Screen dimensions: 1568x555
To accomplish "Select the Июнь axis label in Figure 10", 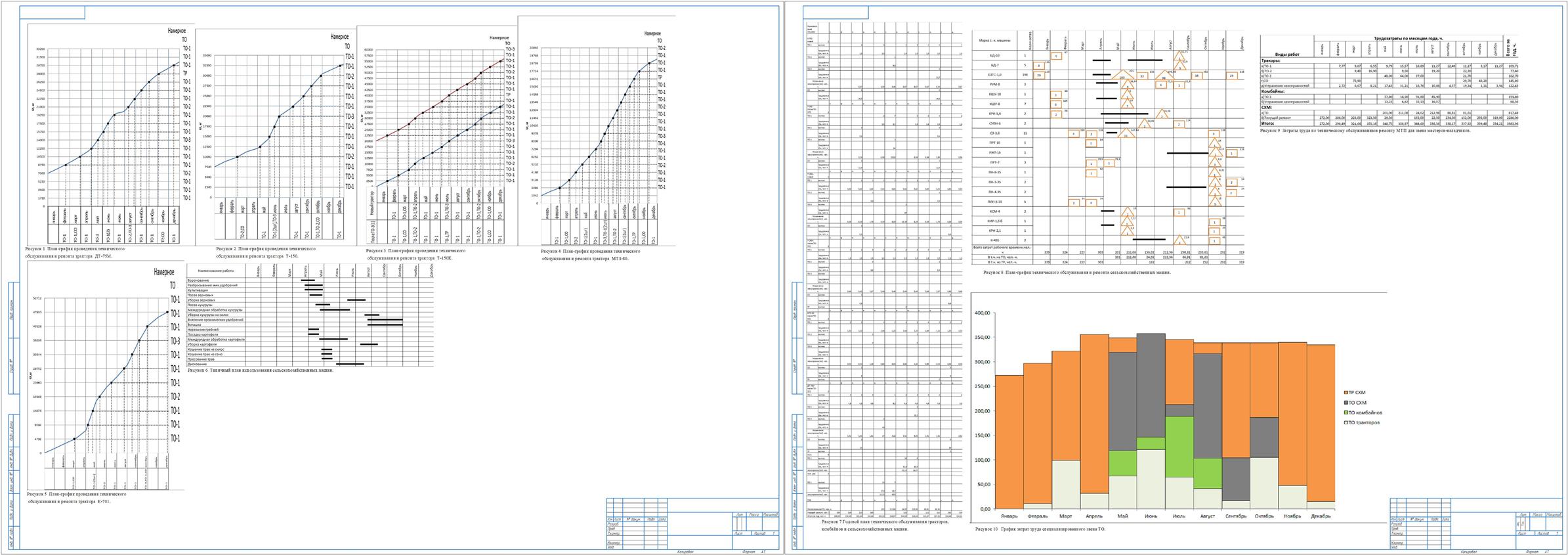I will coord(1151,516).
